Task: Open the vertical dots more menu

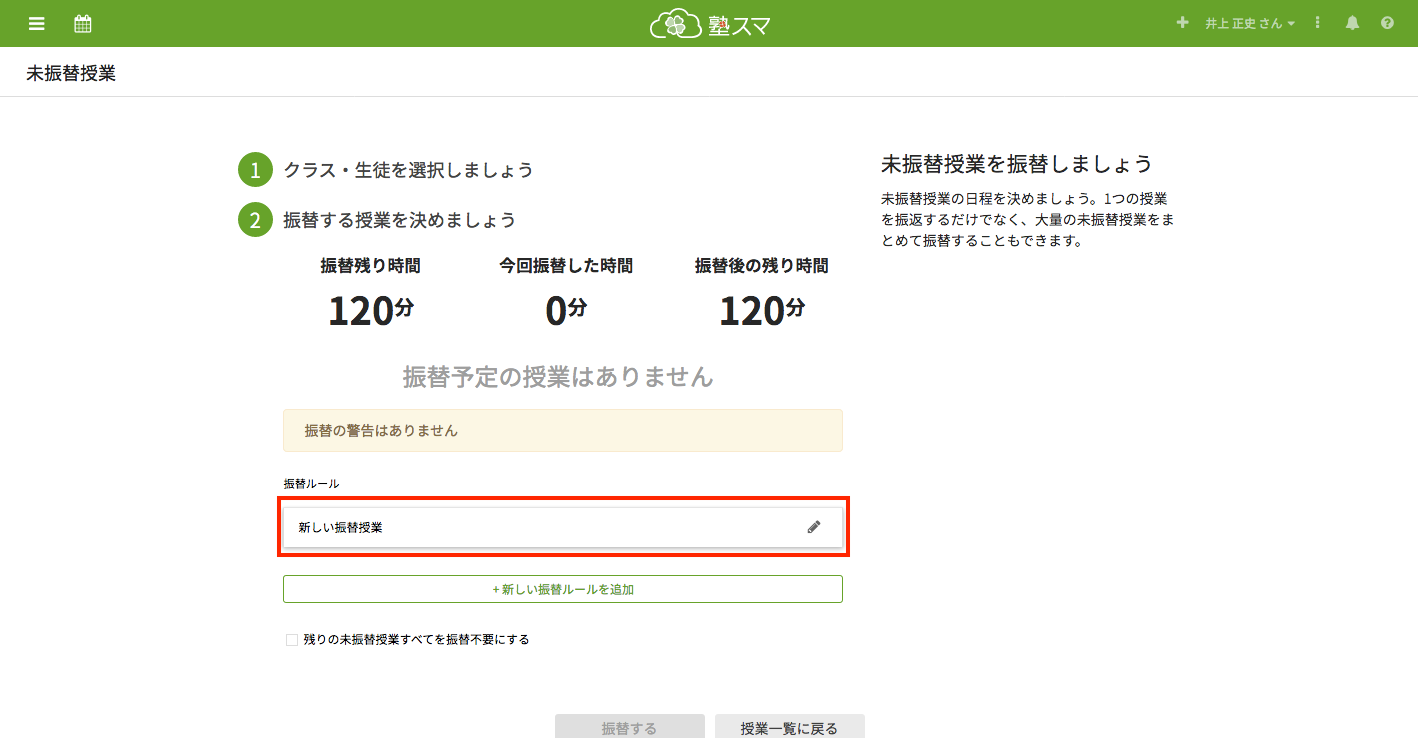Action: coord(1318,23)
